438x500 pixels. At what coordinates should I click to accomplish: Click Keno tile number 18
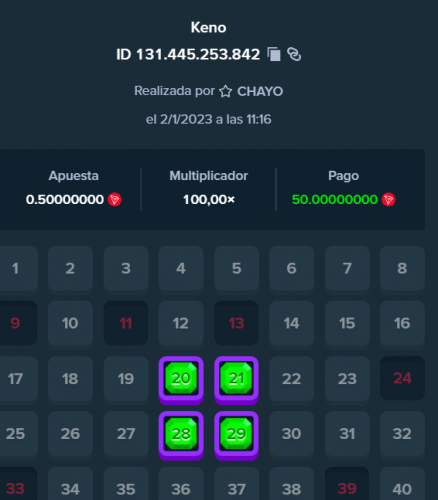tap(70, 379)
